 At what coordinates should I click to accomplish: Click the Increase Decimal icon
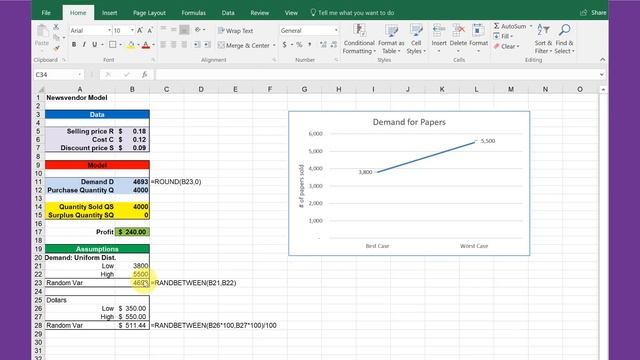coord(323,45)
